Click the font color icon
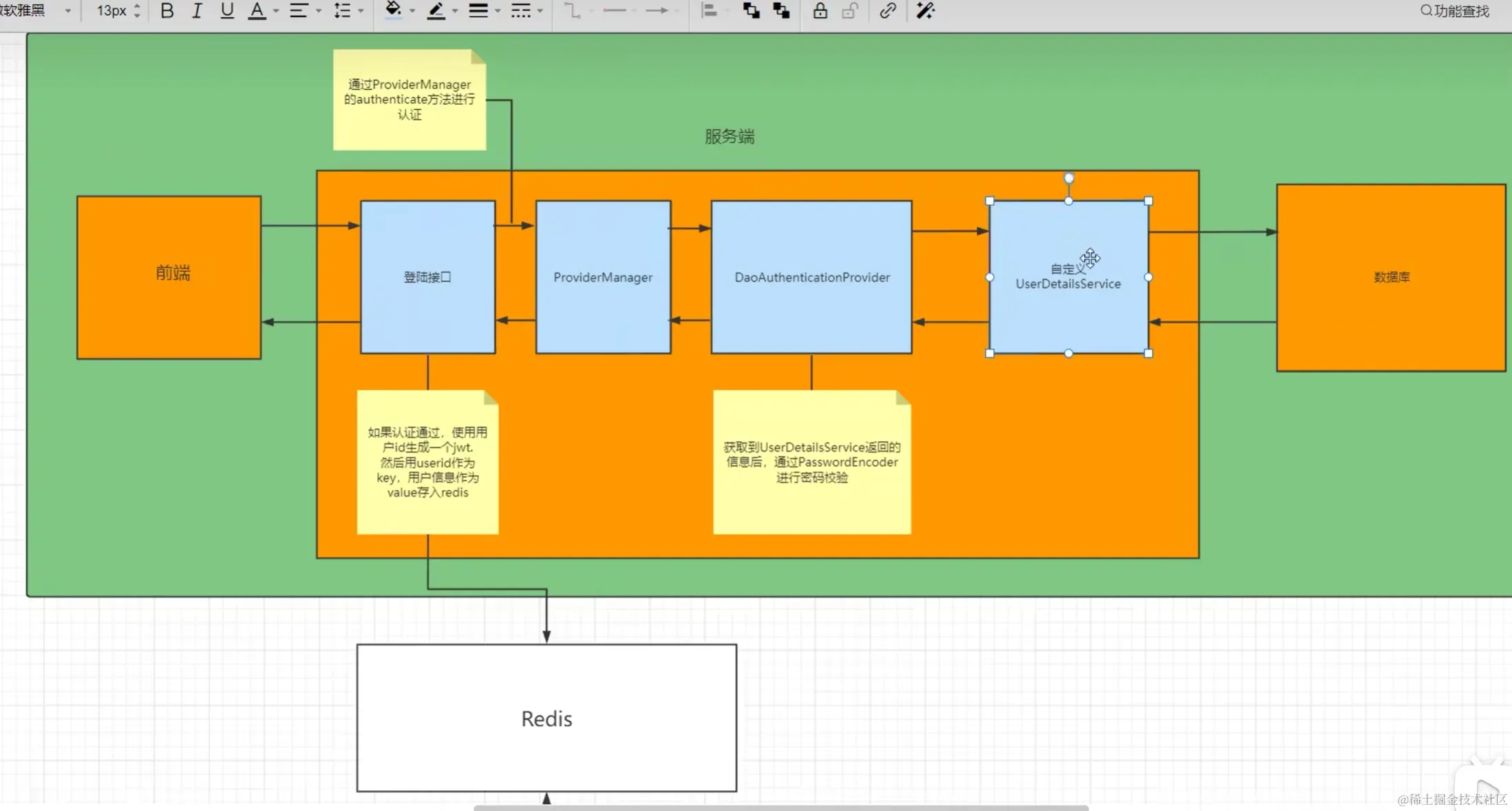This screenshot has height=811, width=1512. 257,11
